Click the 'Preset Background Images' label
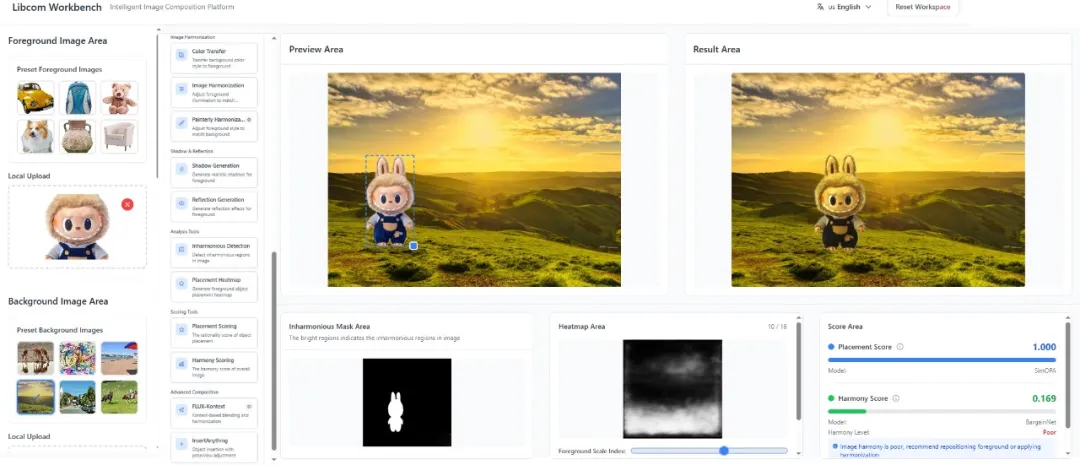1080x465 pixels. [60, 330]
